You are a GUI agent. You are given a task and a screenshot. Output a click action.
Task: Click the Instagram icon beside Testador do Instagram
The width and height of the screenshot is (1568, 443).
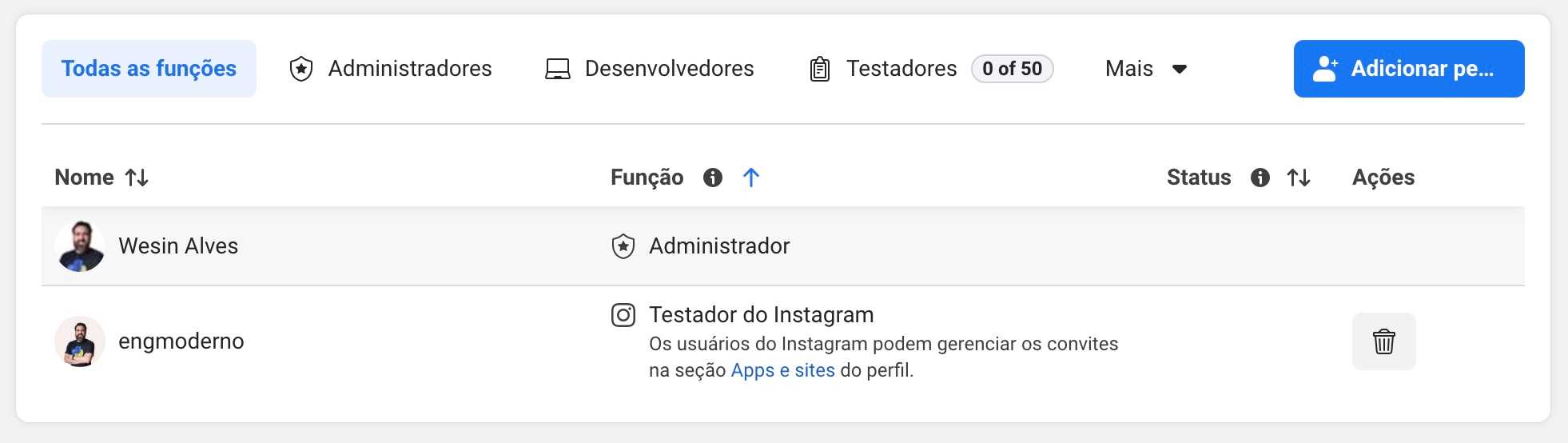pyautogui.click(x=623, y=315)
